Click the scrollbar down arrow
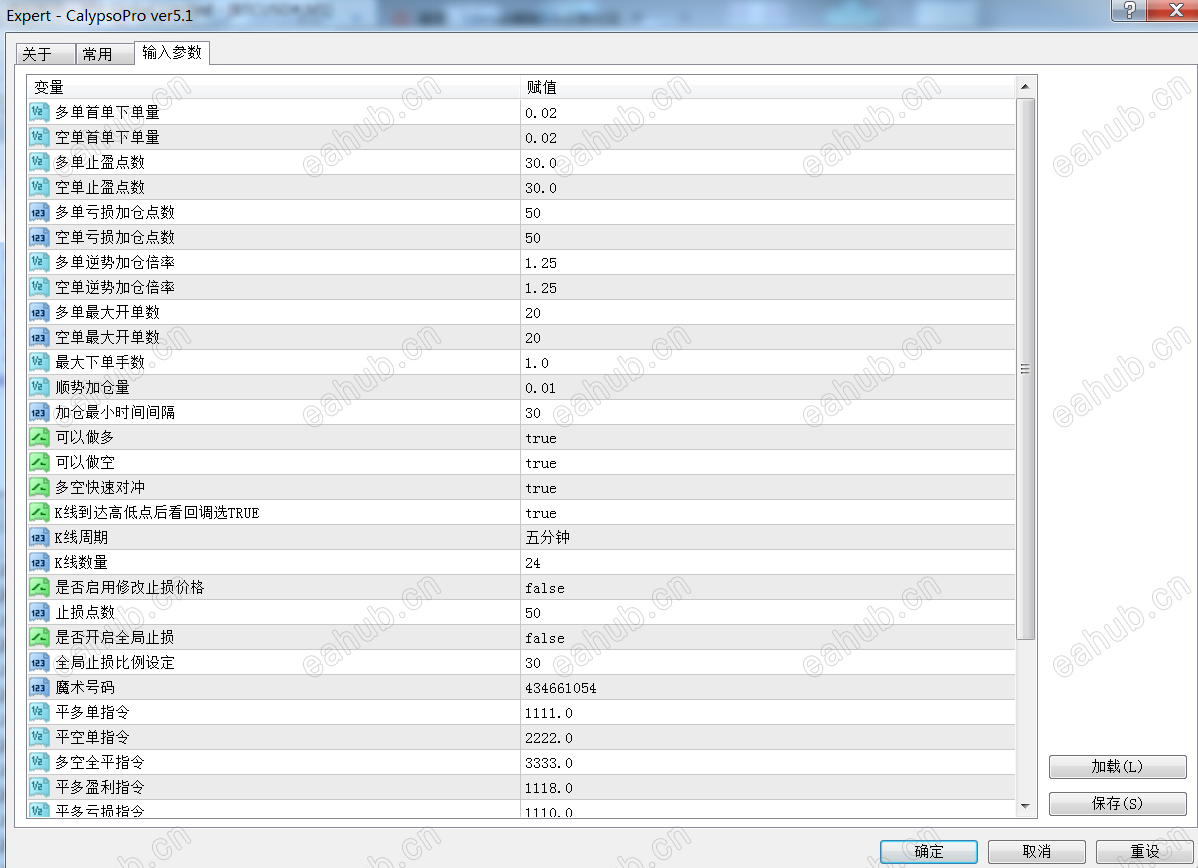This screenshot has width=1198, height=868. (x=1025, y=806)
